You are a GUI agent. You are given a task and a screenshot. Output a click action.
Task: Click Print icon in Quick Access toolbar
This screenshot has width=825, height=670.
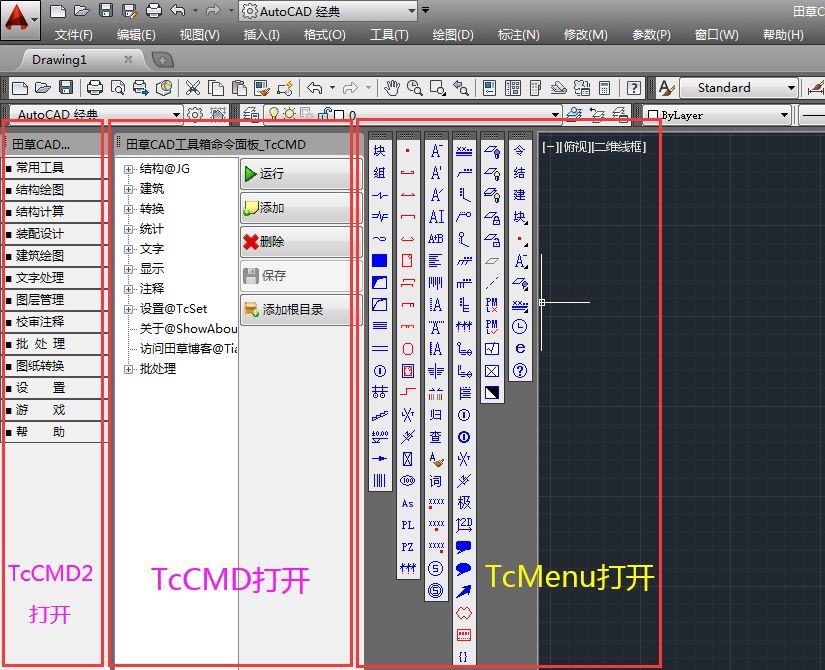[153, 11]
